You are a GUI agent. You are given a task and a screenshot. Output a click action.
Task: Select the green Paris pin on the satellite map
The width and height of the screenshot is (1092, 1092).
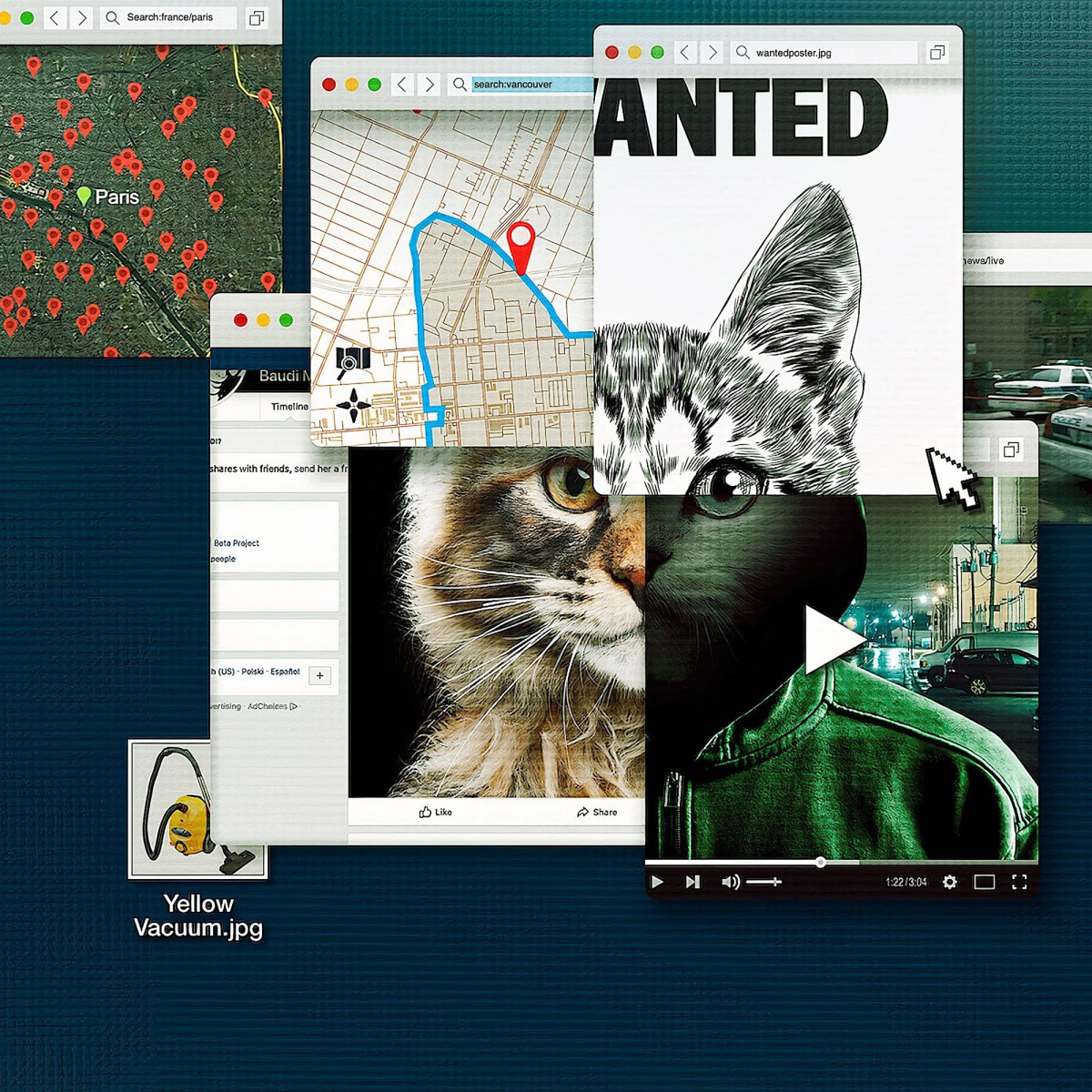[85, 193]
